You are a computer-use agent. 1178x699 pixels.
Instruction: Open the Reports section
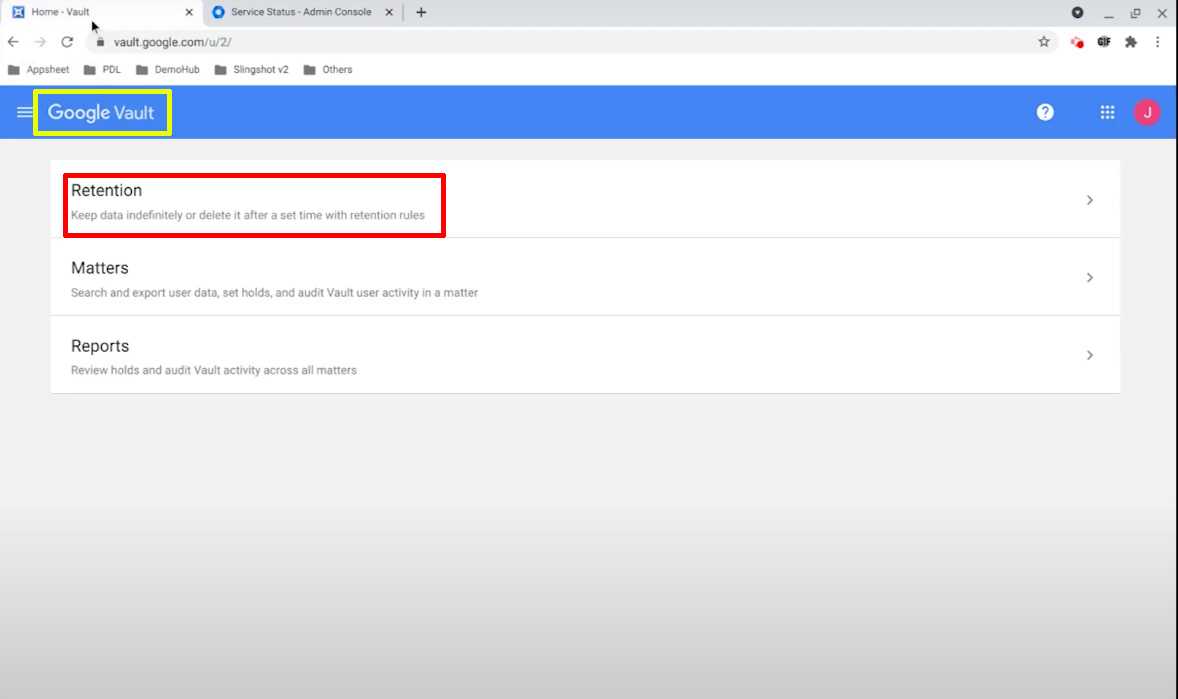[x=585, y=355]
